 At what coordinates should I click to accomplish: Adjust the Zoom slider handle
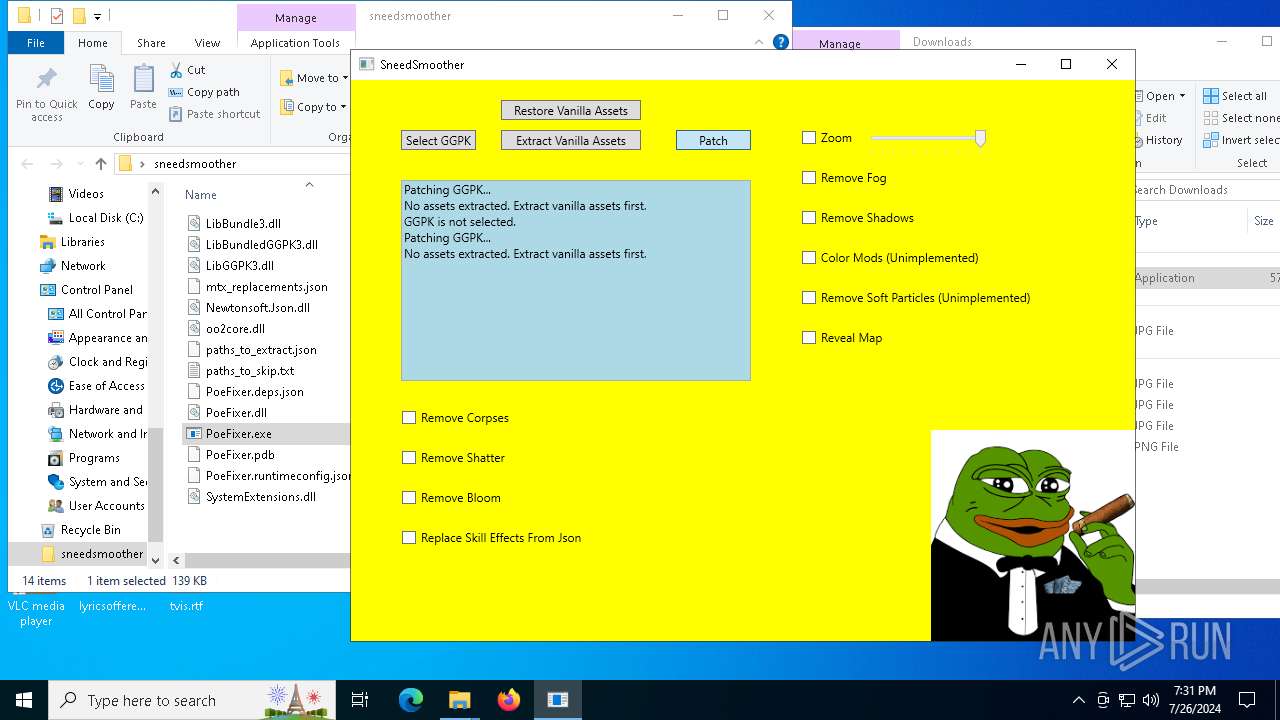click(x=980, y=138)
